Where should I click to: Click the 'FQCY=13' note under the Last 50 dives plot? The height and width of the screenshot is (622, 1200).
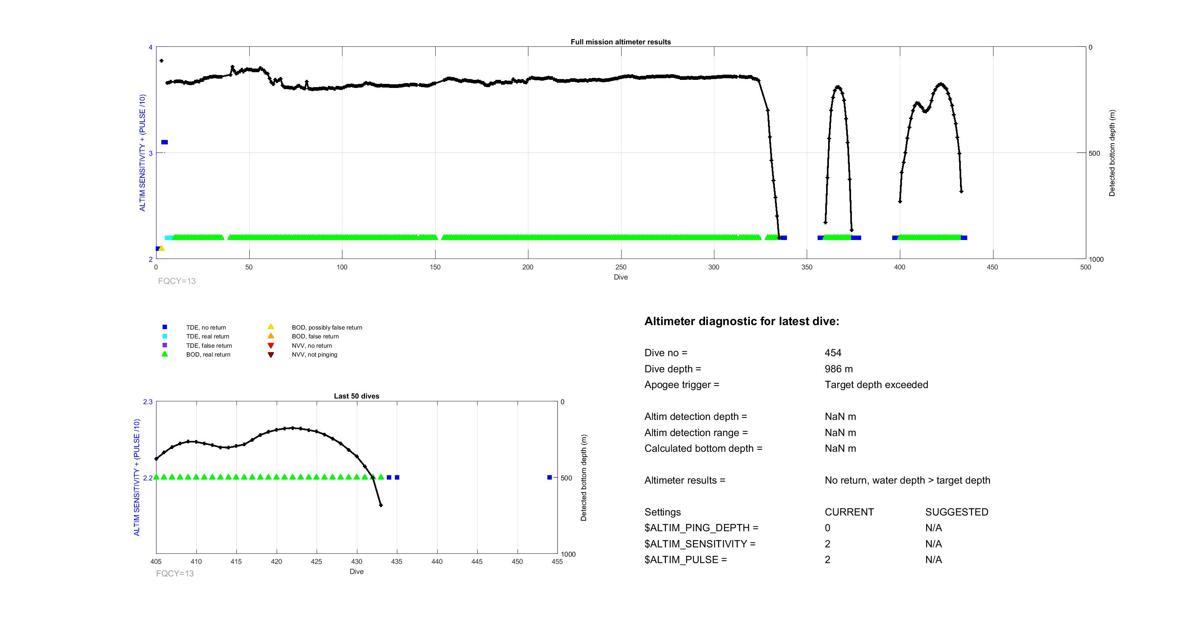tap(175, 574)
